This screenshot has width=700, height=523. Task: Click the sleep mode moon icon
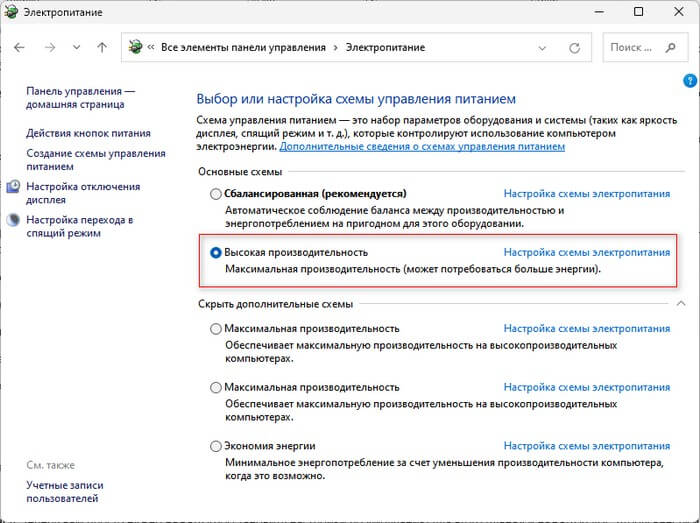click(x=13, y=220)
